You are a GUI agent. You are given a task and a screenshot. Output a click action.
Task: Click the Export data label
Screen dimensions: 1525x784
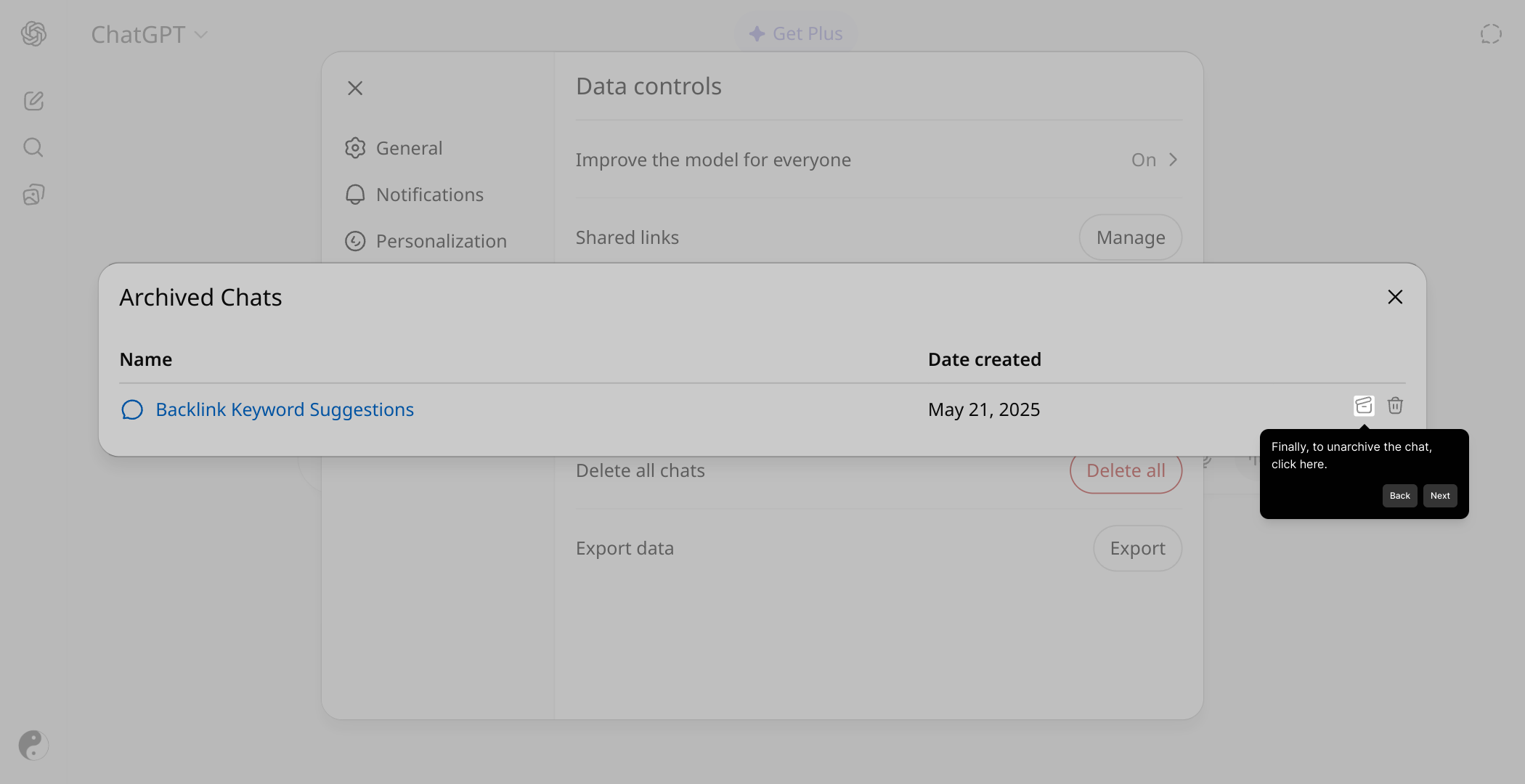[625, 548]
